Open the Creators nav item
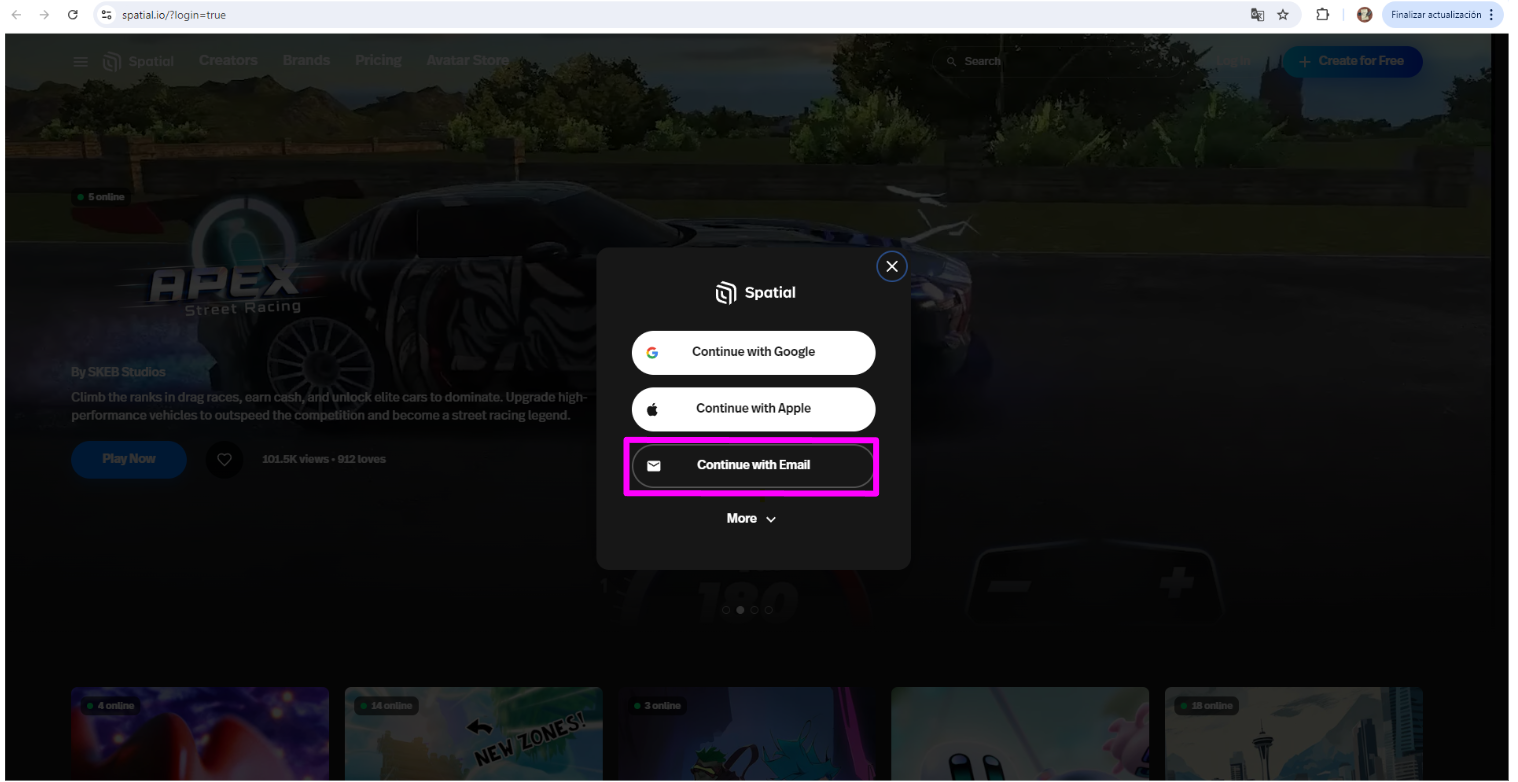The width and height of the screenshot is (1518, 782). pos(228,60)
